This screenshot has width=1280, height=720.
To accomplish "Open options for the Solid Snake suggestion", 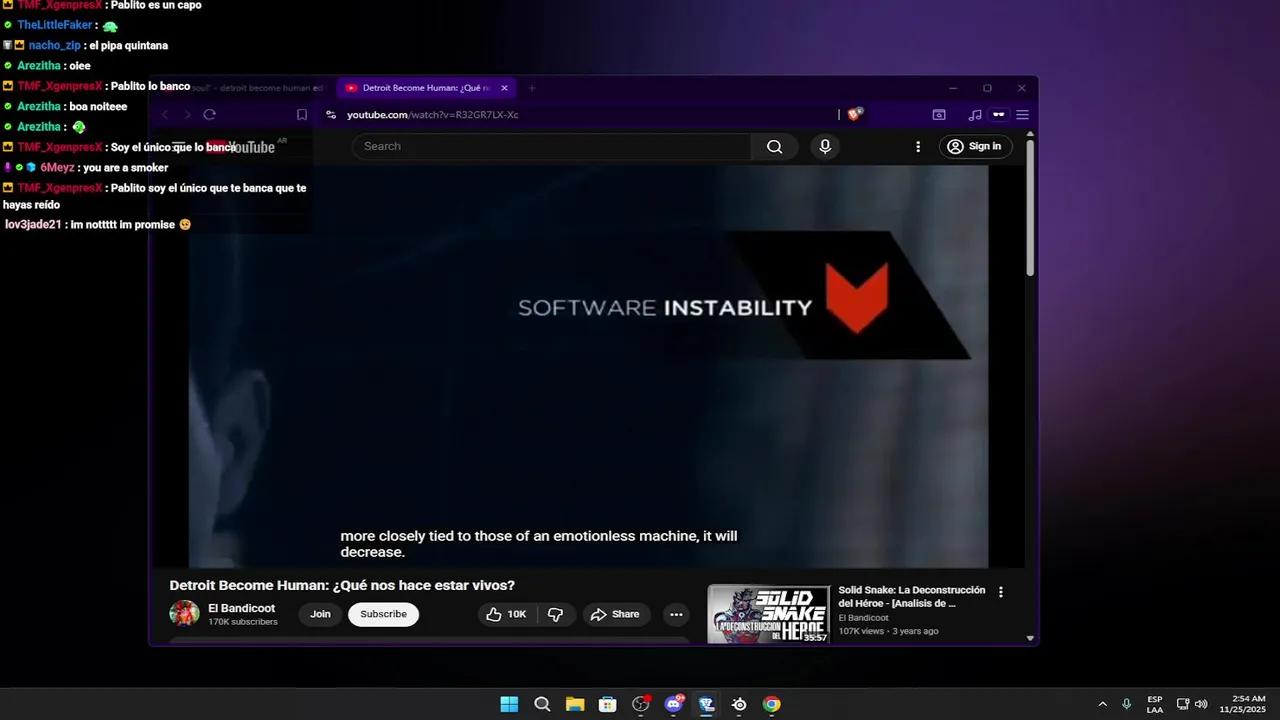I will 1001,592.
